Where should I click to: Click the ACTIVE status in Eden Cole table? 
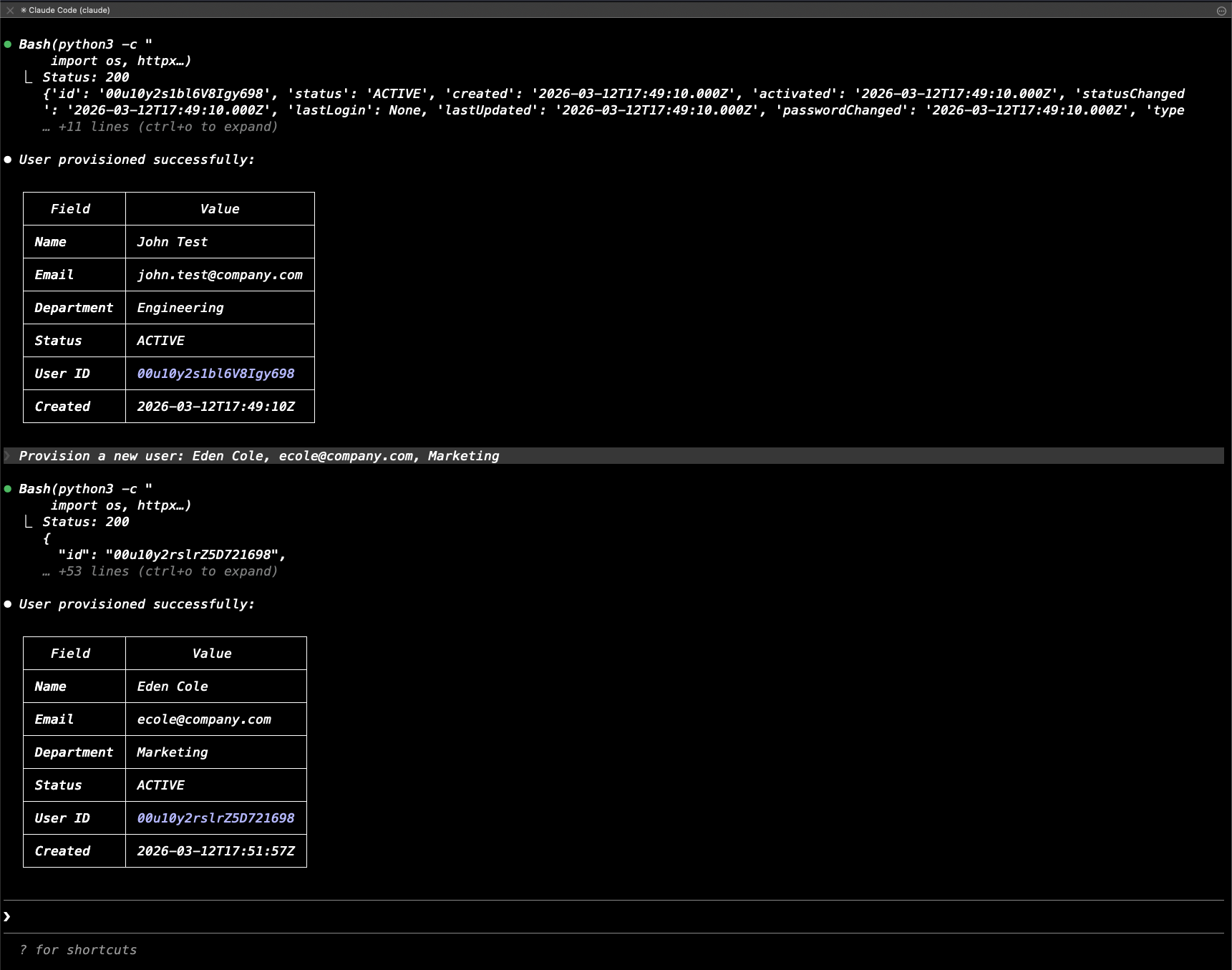pos(160,785)
